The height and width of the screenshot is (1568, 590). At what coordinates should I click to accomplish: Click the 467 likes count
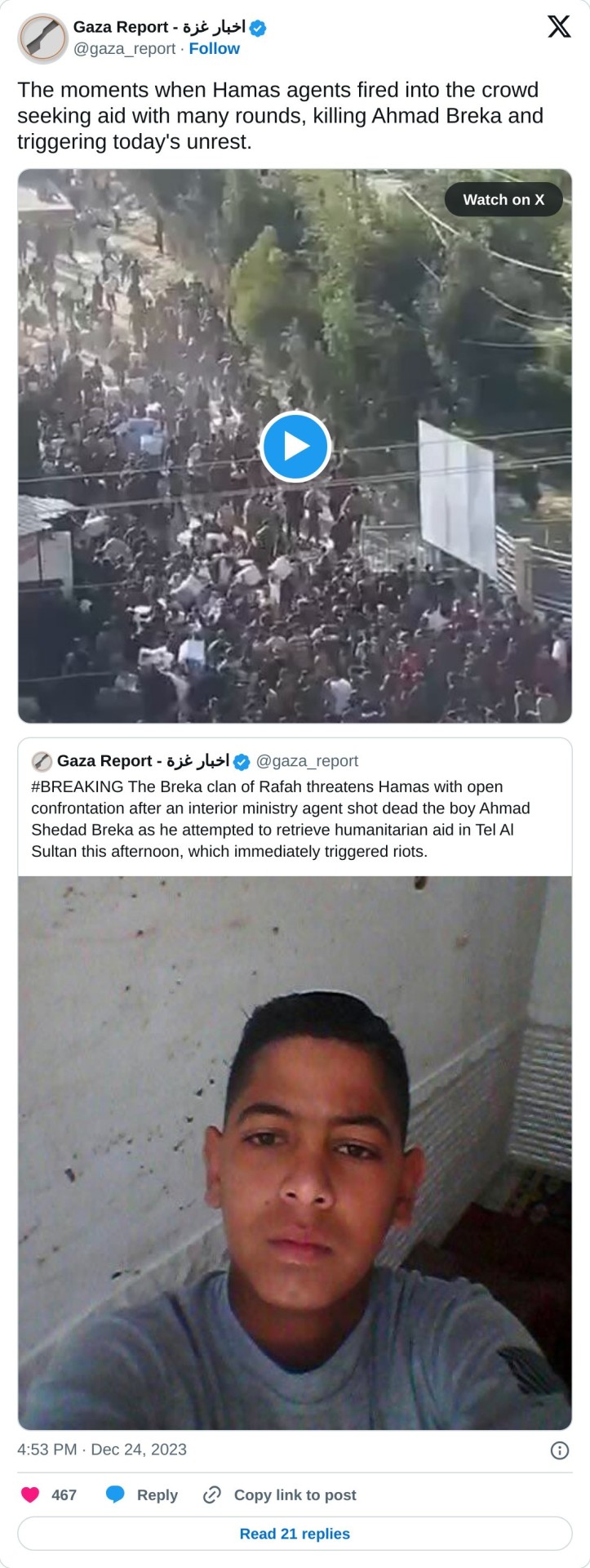pyautogui.click(x=64, y=1494)
